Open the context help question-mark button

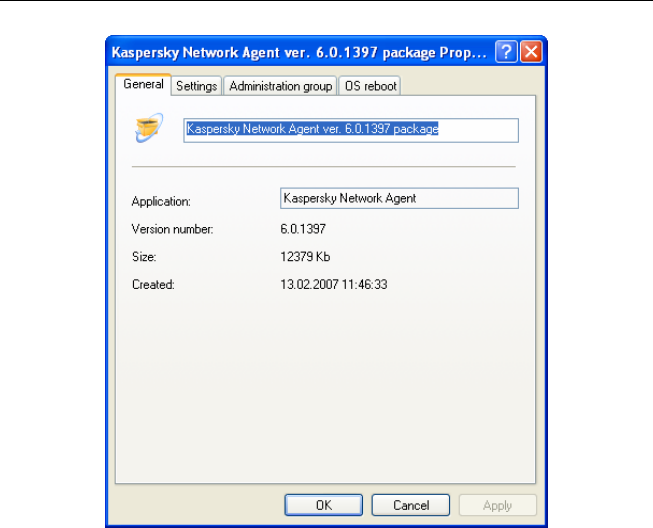point(506,52)
